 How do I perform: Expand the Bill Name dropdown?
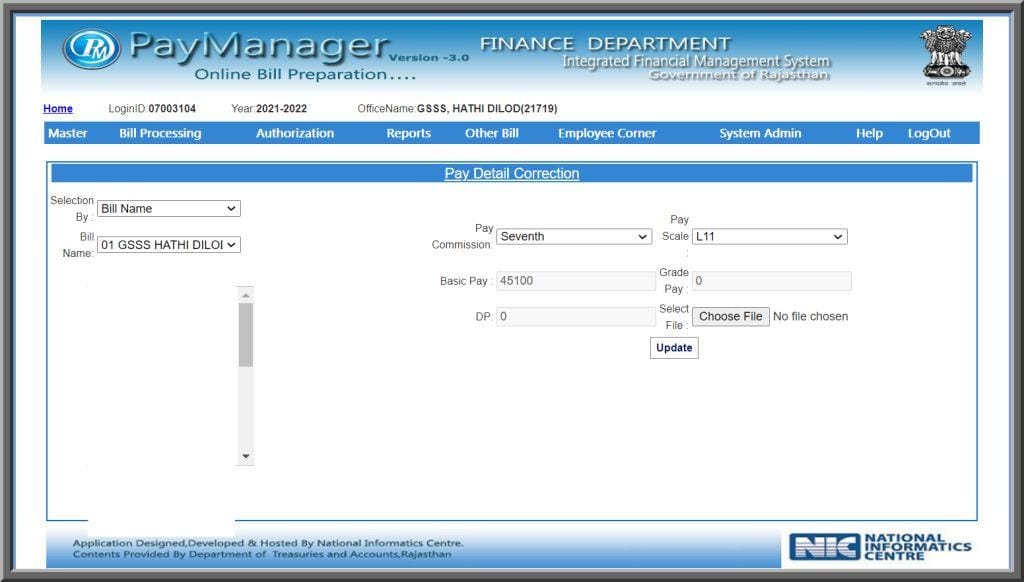coord(168,245)
